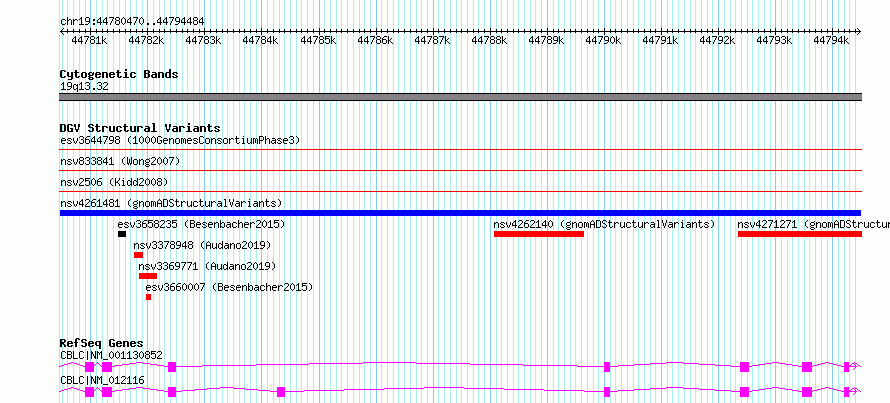
Task: Click the 44794k ruler tick label
Action: coord(832,40)
